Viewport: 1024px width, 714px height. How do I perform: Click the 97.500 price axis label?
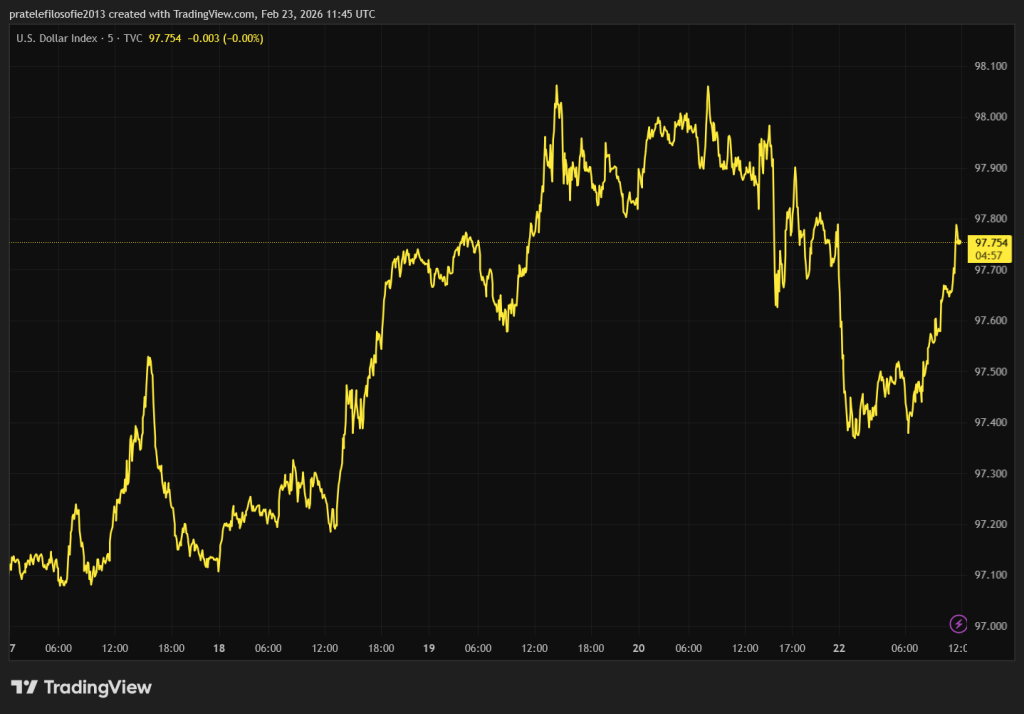tap(990, 372)
